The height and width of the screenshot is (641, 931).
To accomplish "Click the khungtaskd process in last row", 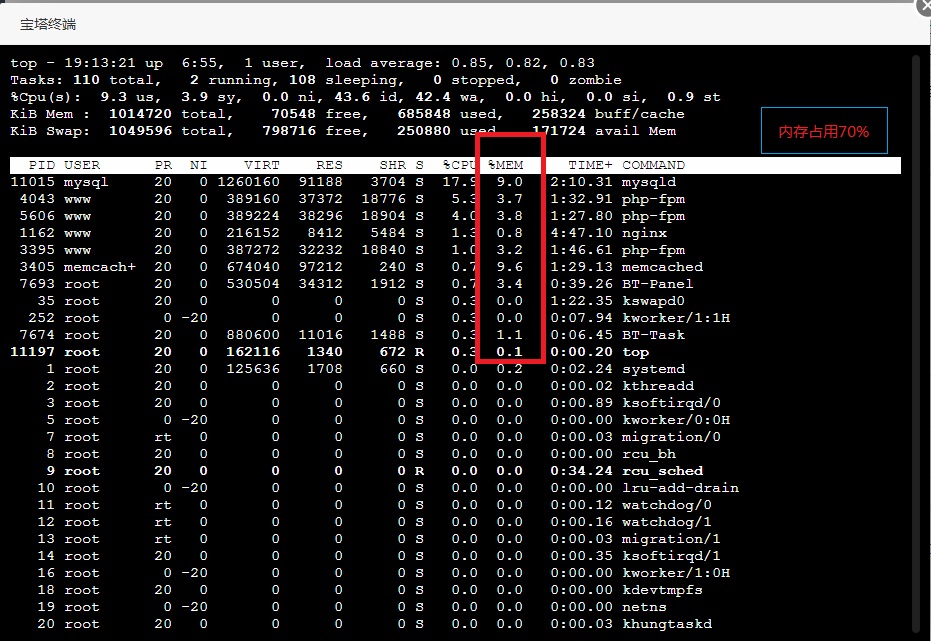I will tap(666, 624).
